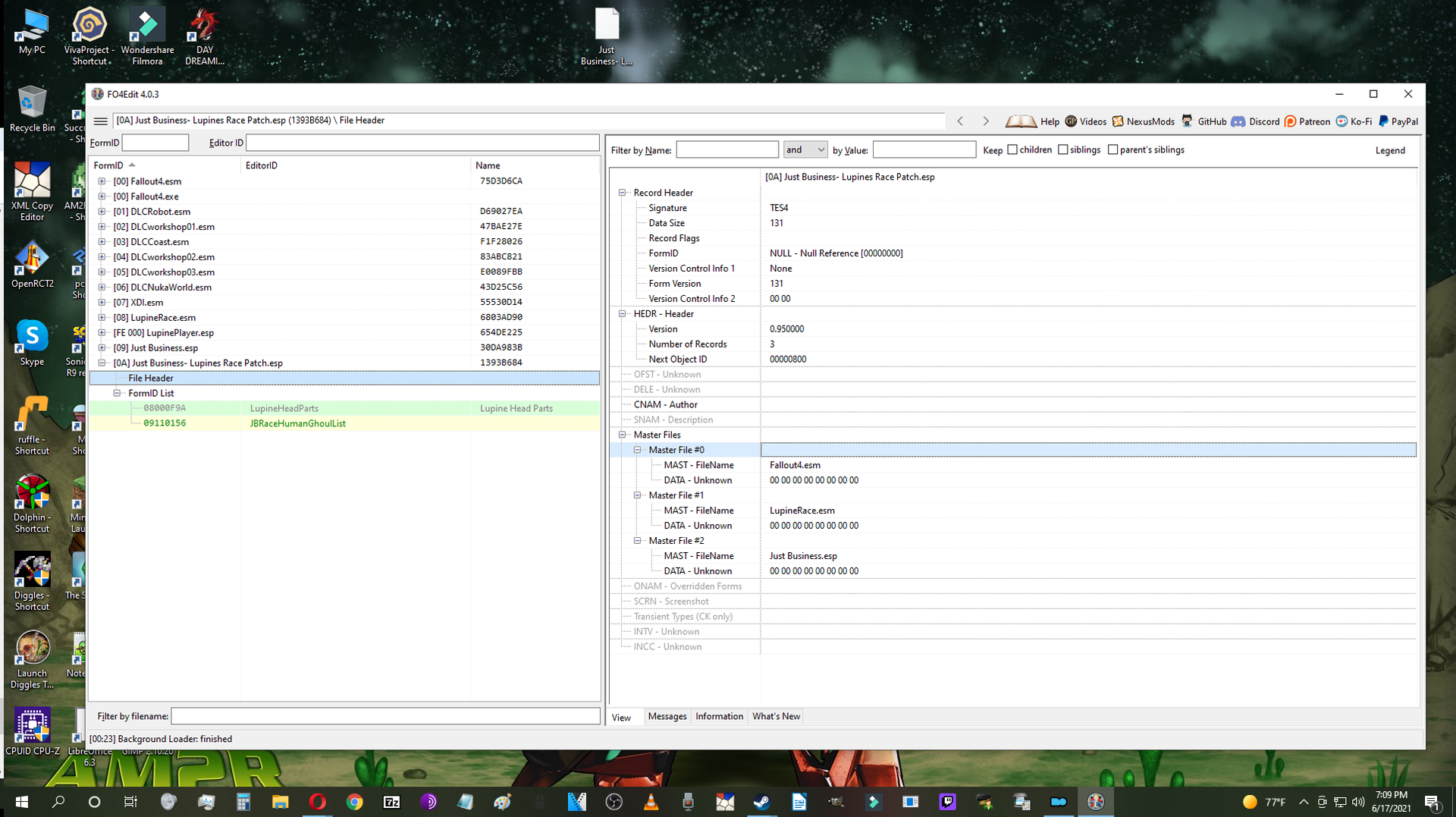The height and width of the screenshot is (817, 1456).
Task: Switch to the Information tab
Action: (x=719, y=717)
